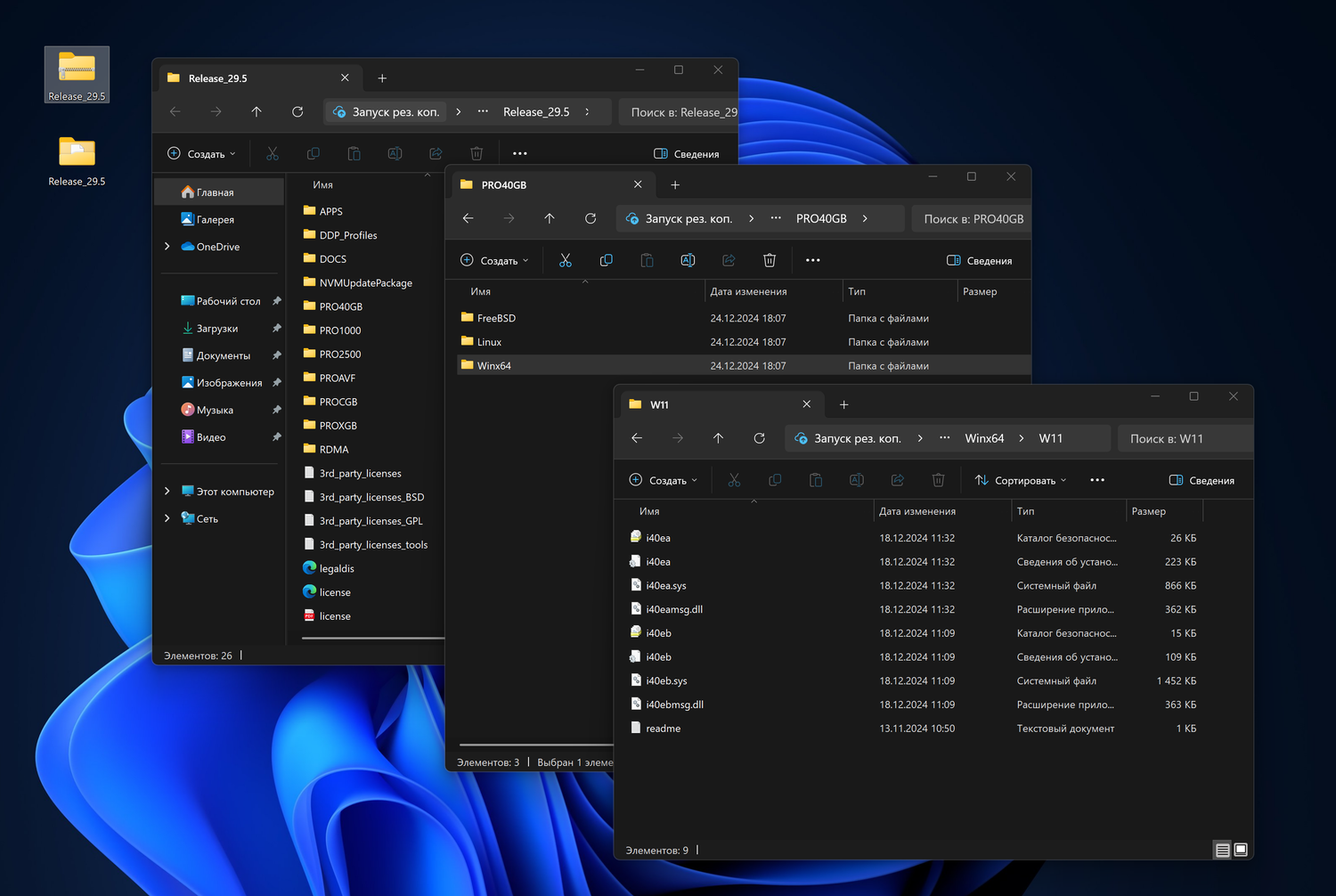Toggle the Сведения details pane in W11

(1202, 480)
